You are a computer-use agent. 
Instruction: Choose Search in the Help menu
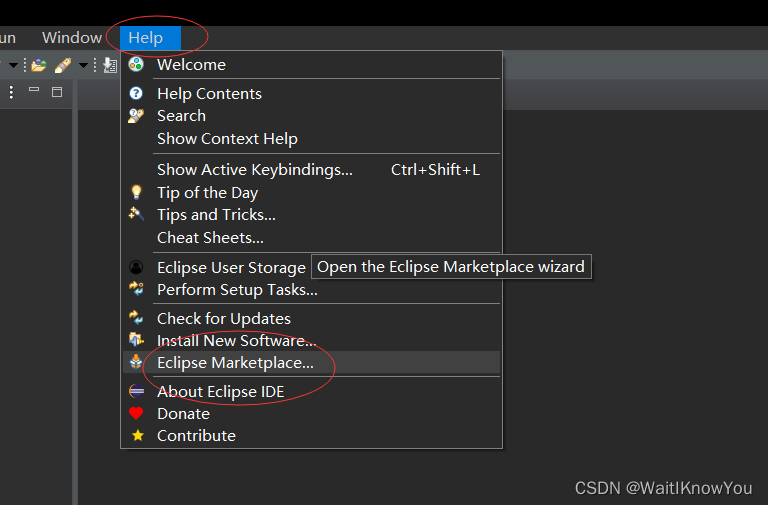pyautogui.click(x=312, y=116)
